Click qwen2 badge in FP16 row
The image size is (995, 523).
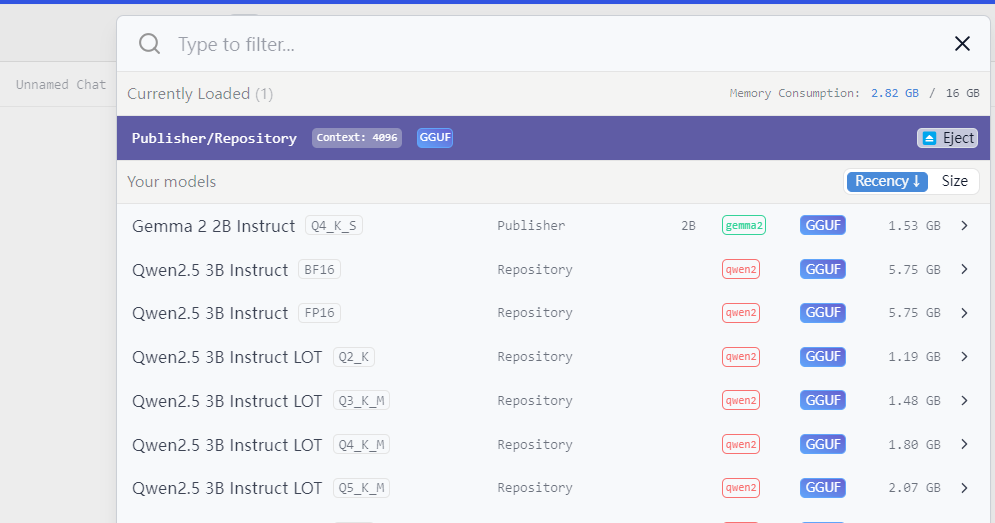click(x=741, y=313)
